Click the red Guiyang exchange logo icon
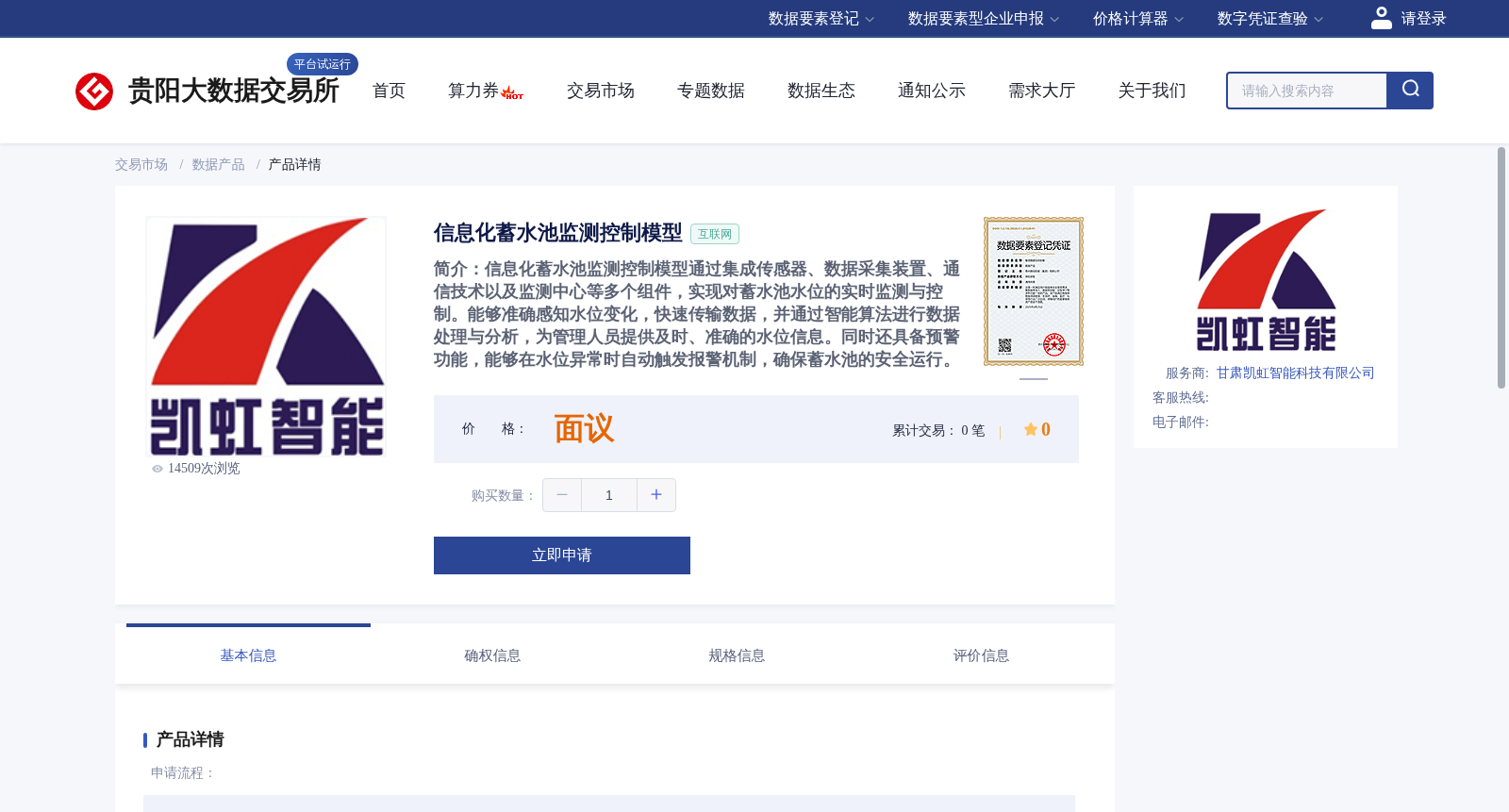 [x=94, y=91]
